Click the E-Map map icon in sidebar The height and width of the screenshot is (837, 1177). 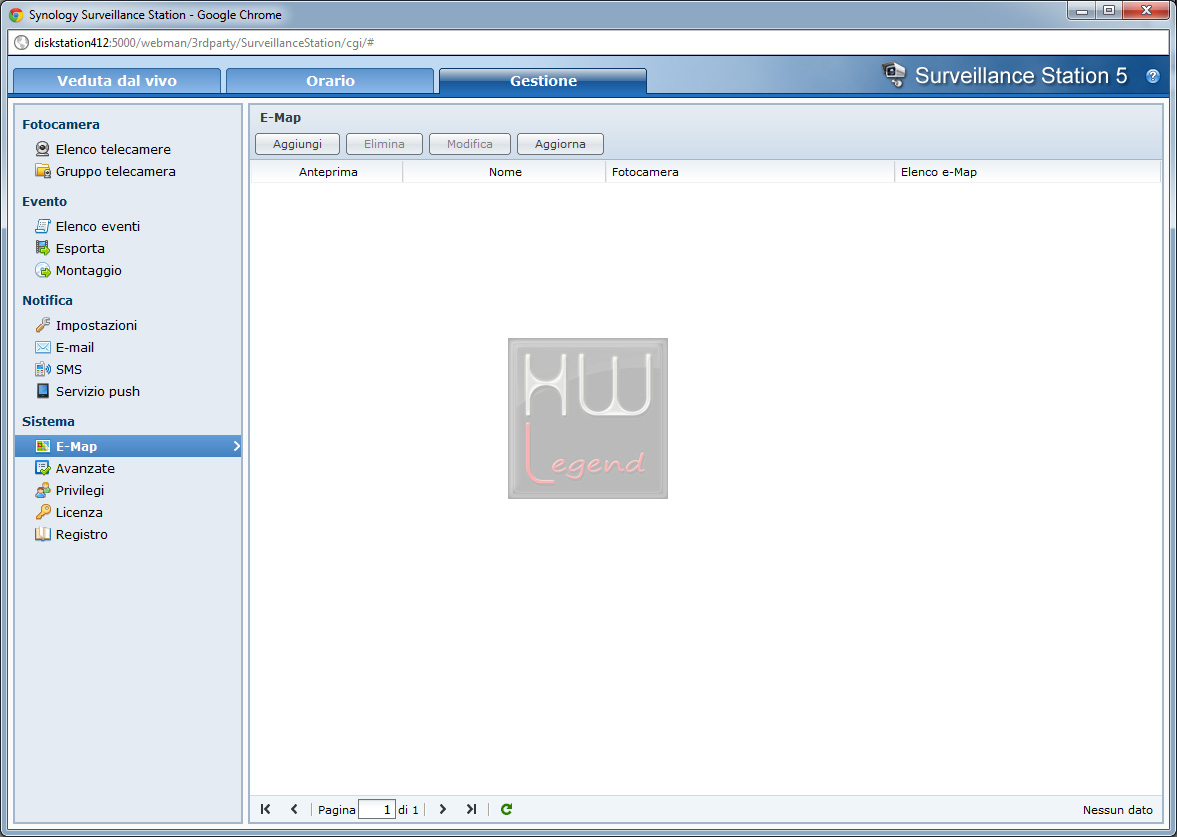click(x=43, y=446)
